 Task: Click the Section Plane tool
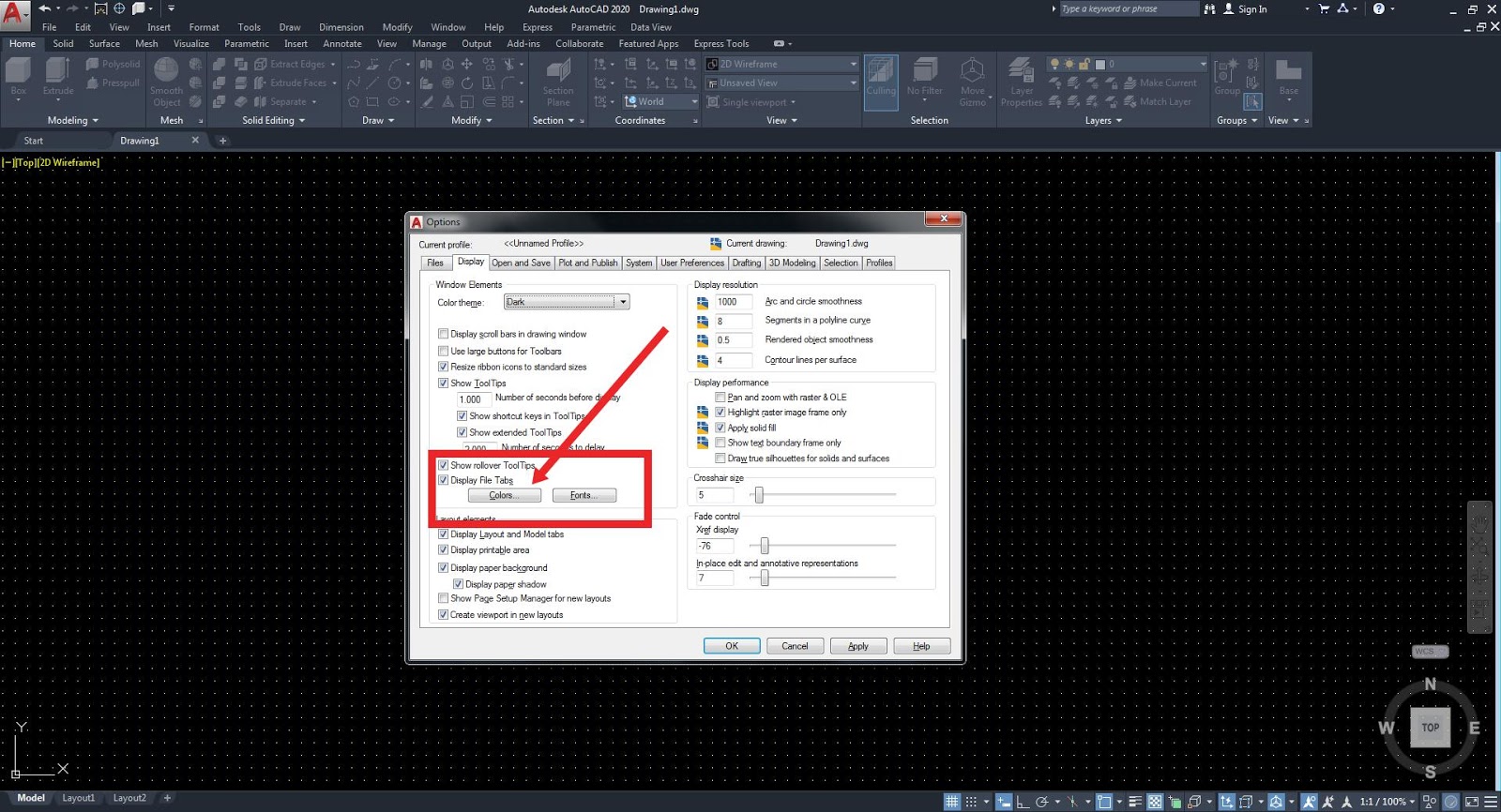coord(558,83)
